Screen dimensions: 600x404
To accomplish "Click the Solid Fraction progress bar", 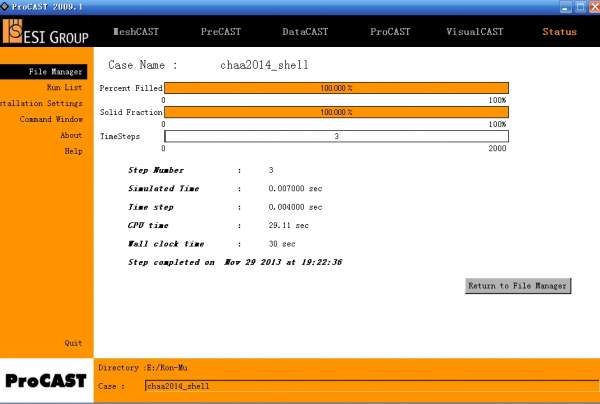I will (x=336, y=112).
